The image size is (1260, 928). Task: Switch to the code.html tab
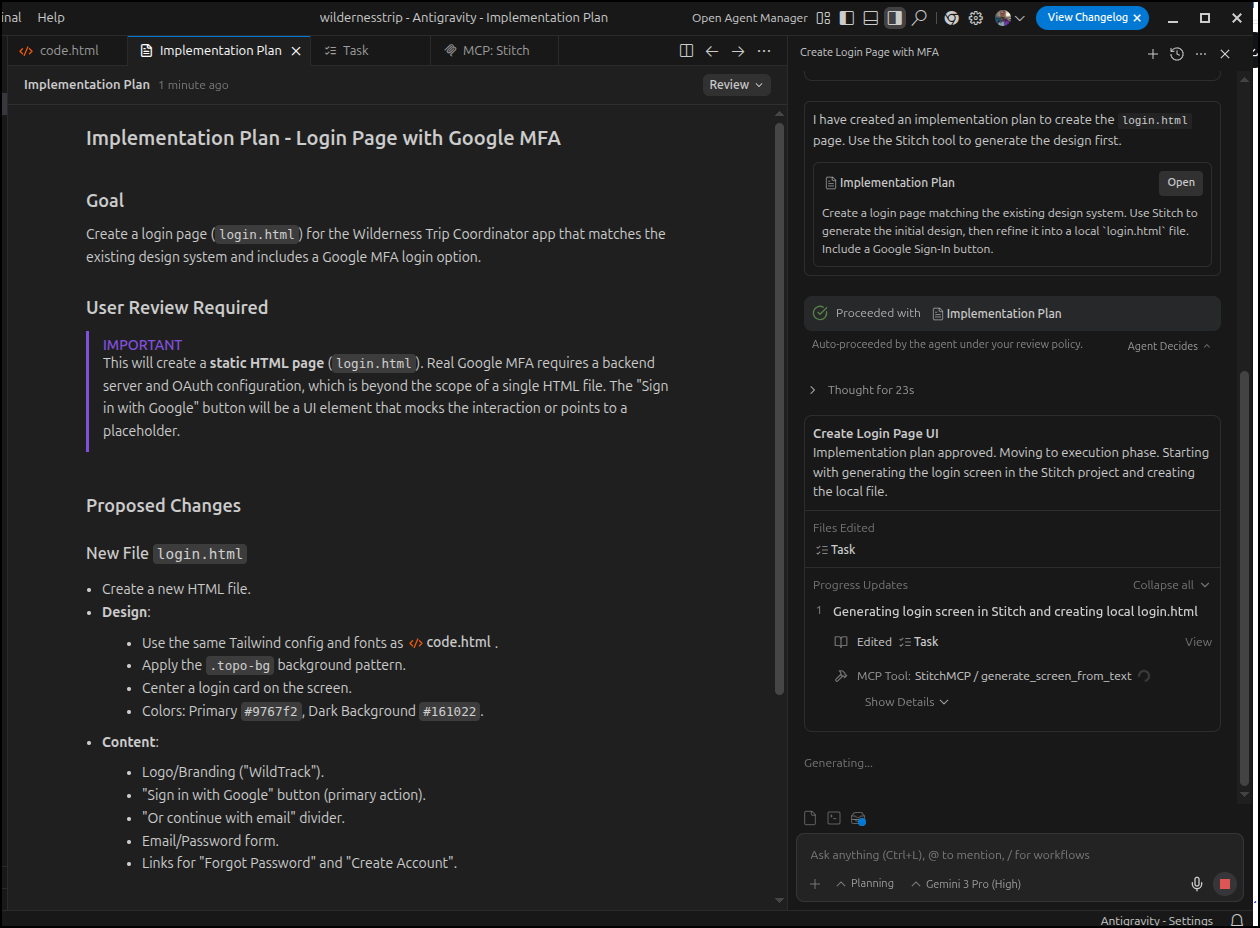click(68, 51)
